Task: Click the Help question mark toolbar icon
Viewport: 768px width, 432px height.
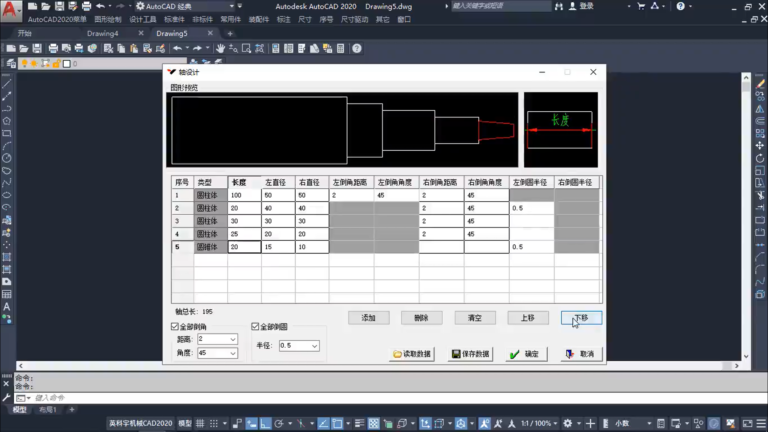Action: pyautogui.click(x=357, y=48)
